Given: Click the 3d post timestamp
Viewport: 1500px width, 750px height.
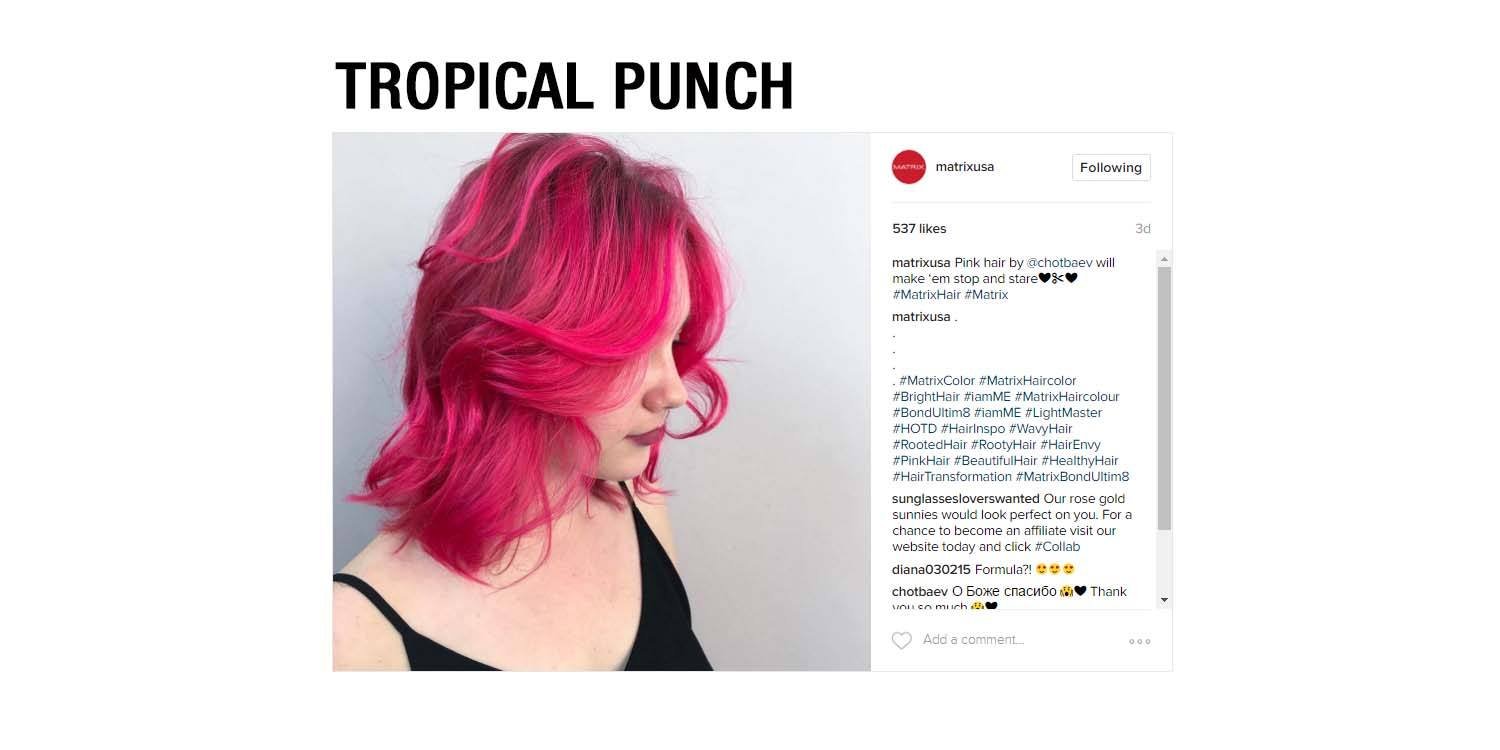Looking at the screenshot, I should (1143, 229).
